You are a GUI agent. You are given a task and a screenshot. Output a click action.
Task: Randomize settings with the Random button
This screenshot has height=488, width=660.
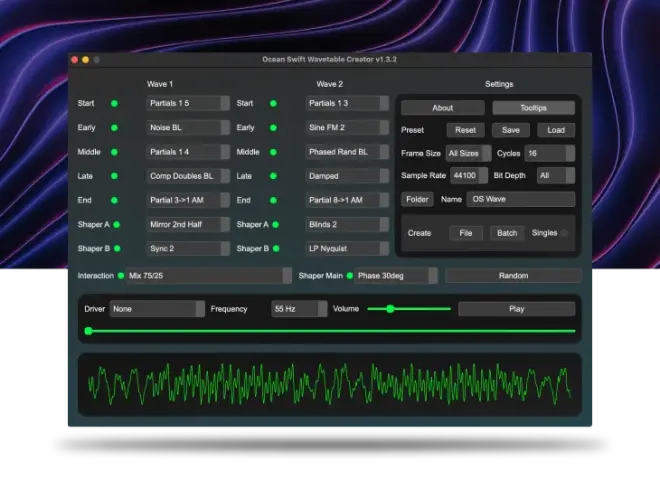(514, 276)
